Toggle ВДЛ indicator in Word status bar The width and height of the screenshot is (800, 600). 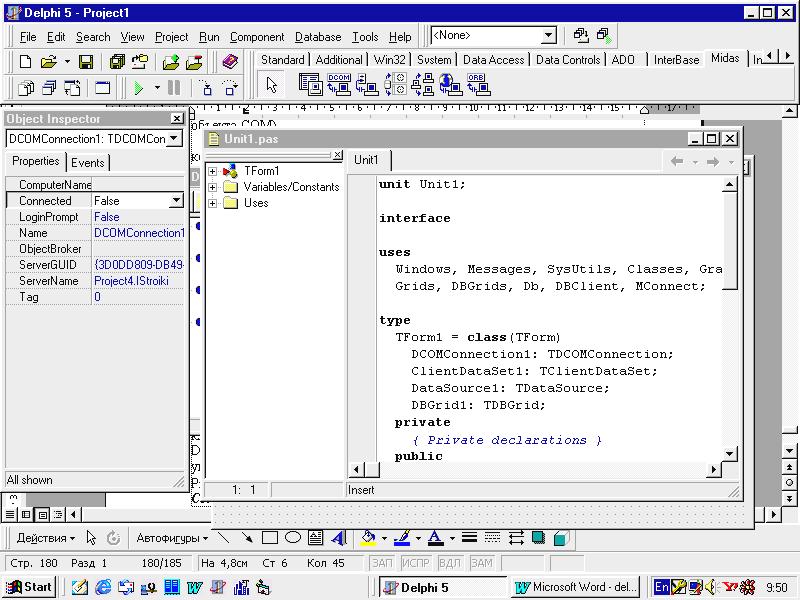pos(449,563)
